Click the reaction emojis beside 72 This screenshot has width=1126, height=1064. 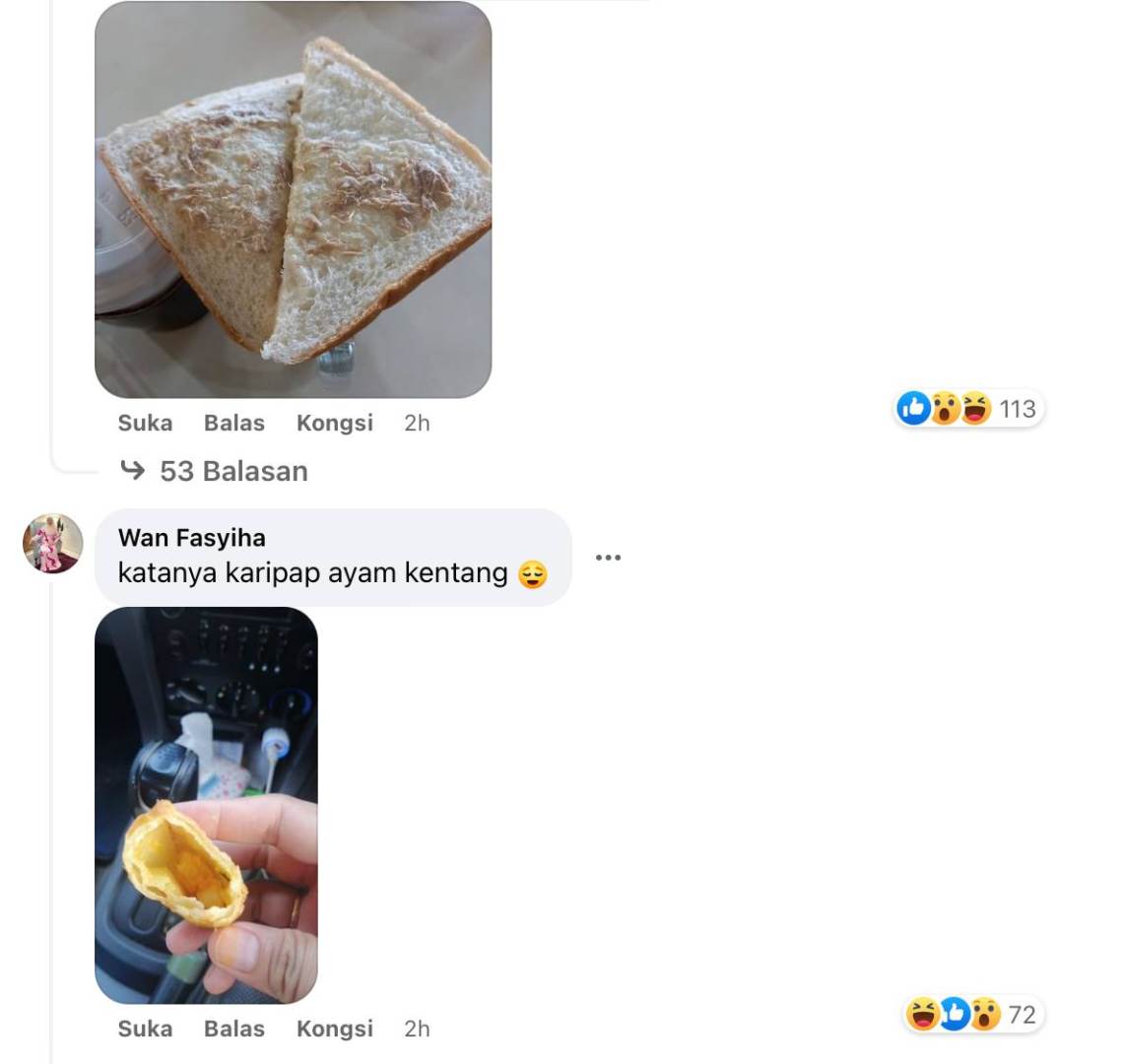coord(953,1014)
